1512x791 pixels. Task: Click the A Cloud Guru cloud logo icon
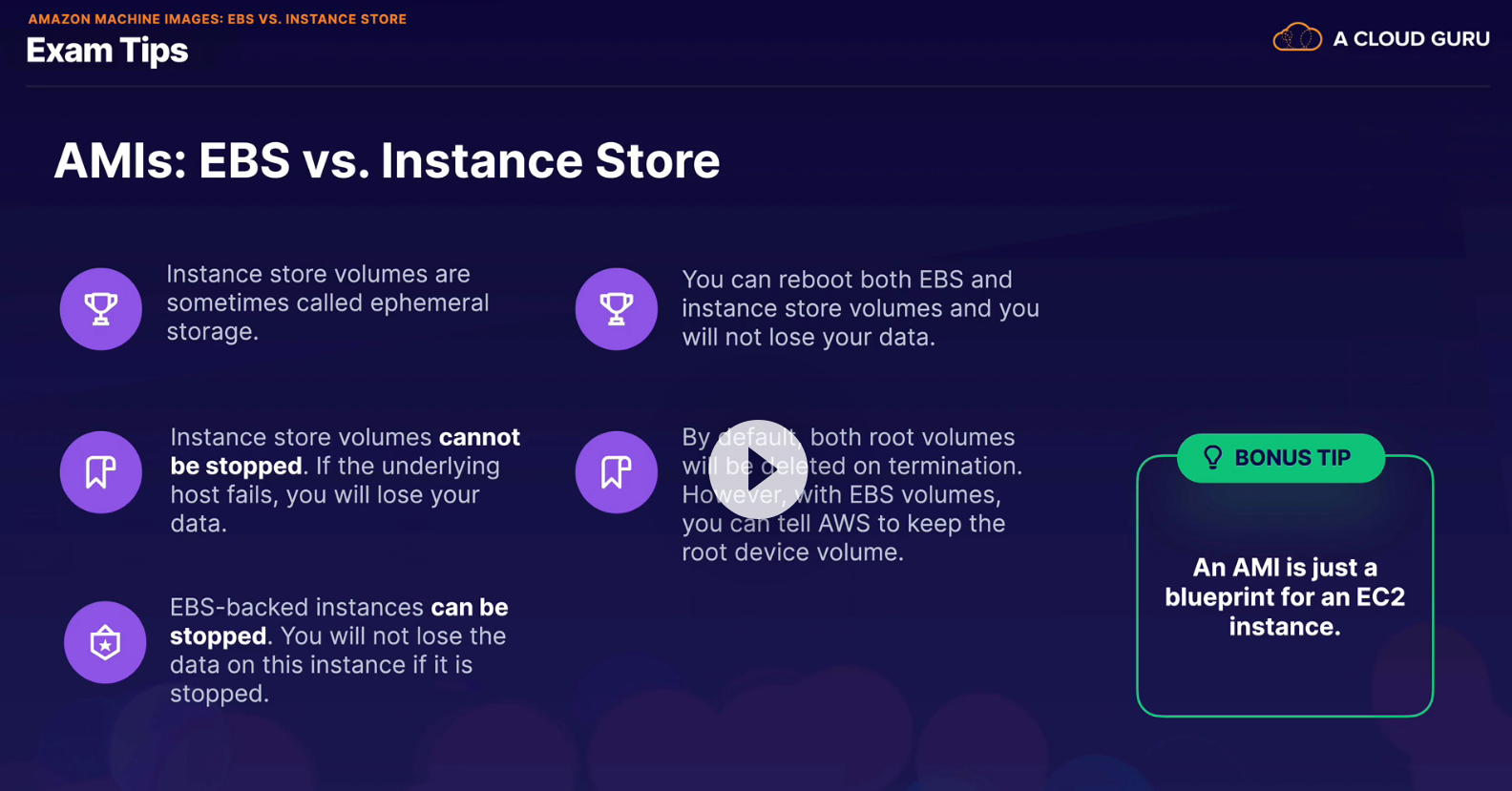click(1297, 38)
